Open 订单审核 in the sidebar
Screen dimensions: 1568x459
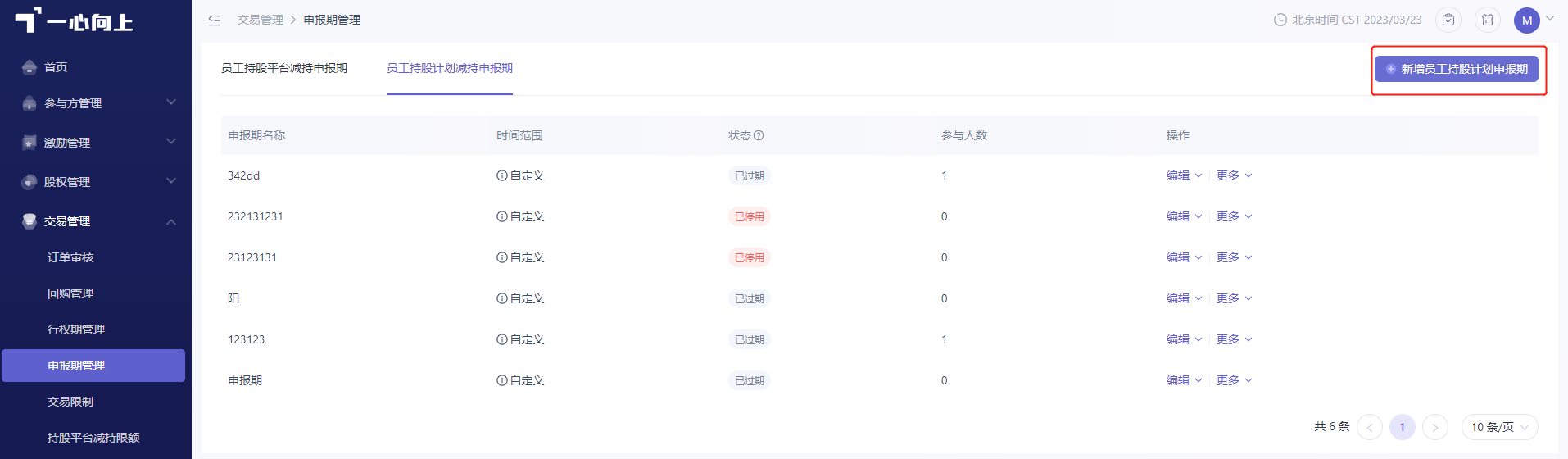tap(70, 257)
